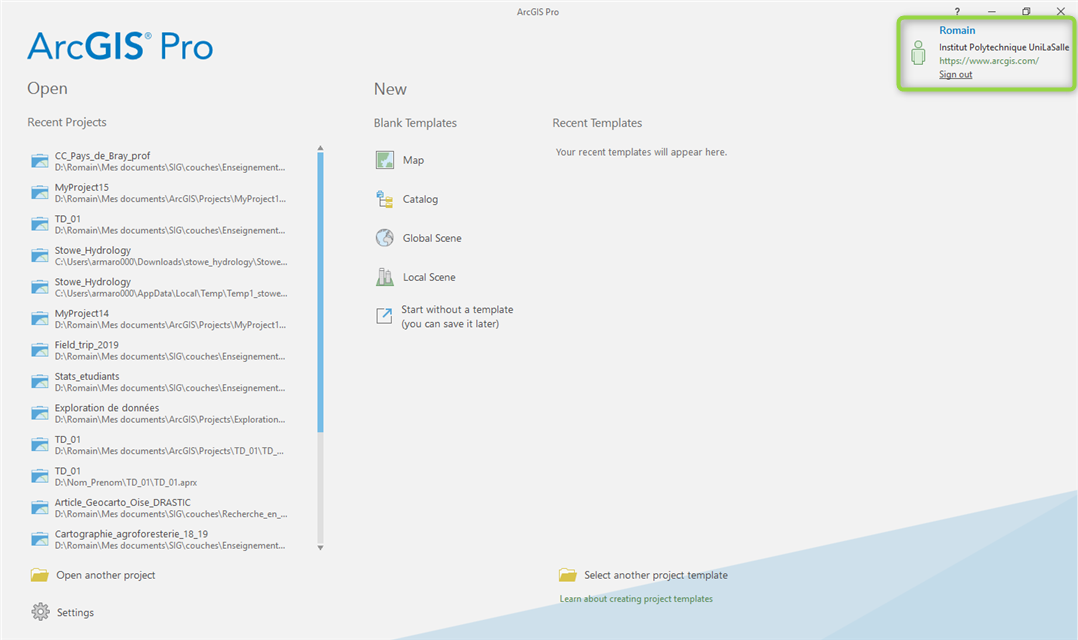Click the Article_Geocarto_Oise_DRASTIC project icon

point(40,507)
